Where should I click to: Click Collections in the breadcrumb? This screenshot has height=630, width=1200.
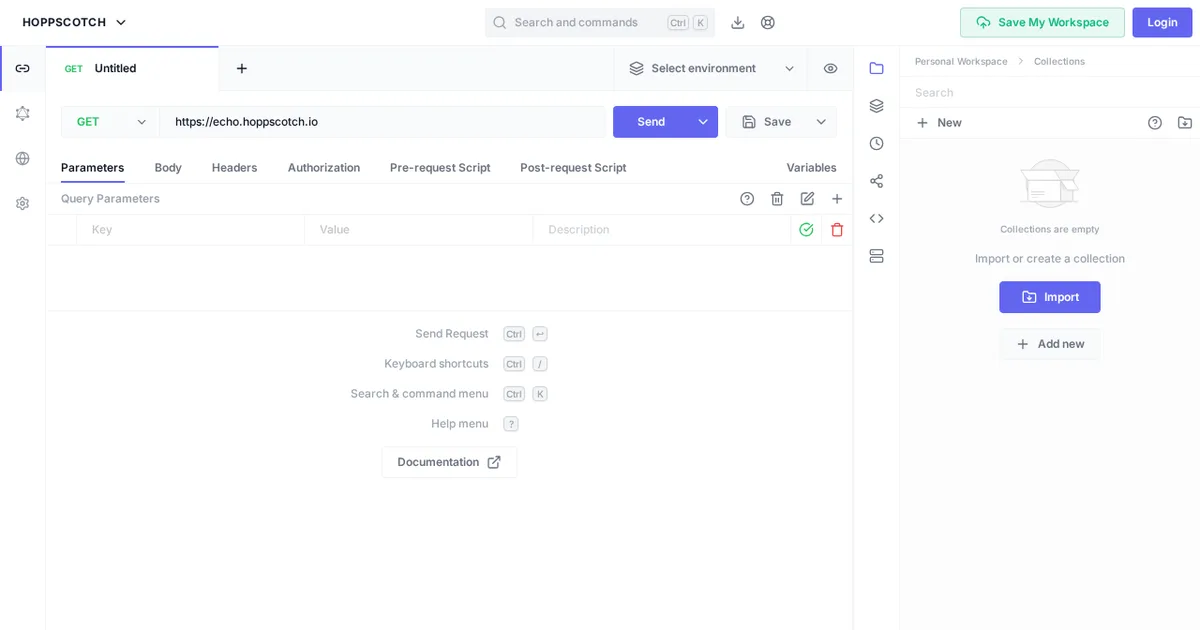[1059, 61]
